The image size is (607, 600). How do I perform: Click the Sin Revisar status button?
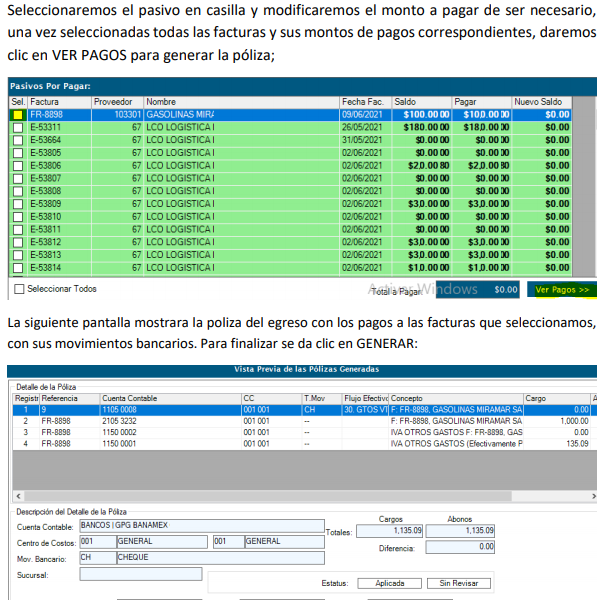(x=459, y=583)
